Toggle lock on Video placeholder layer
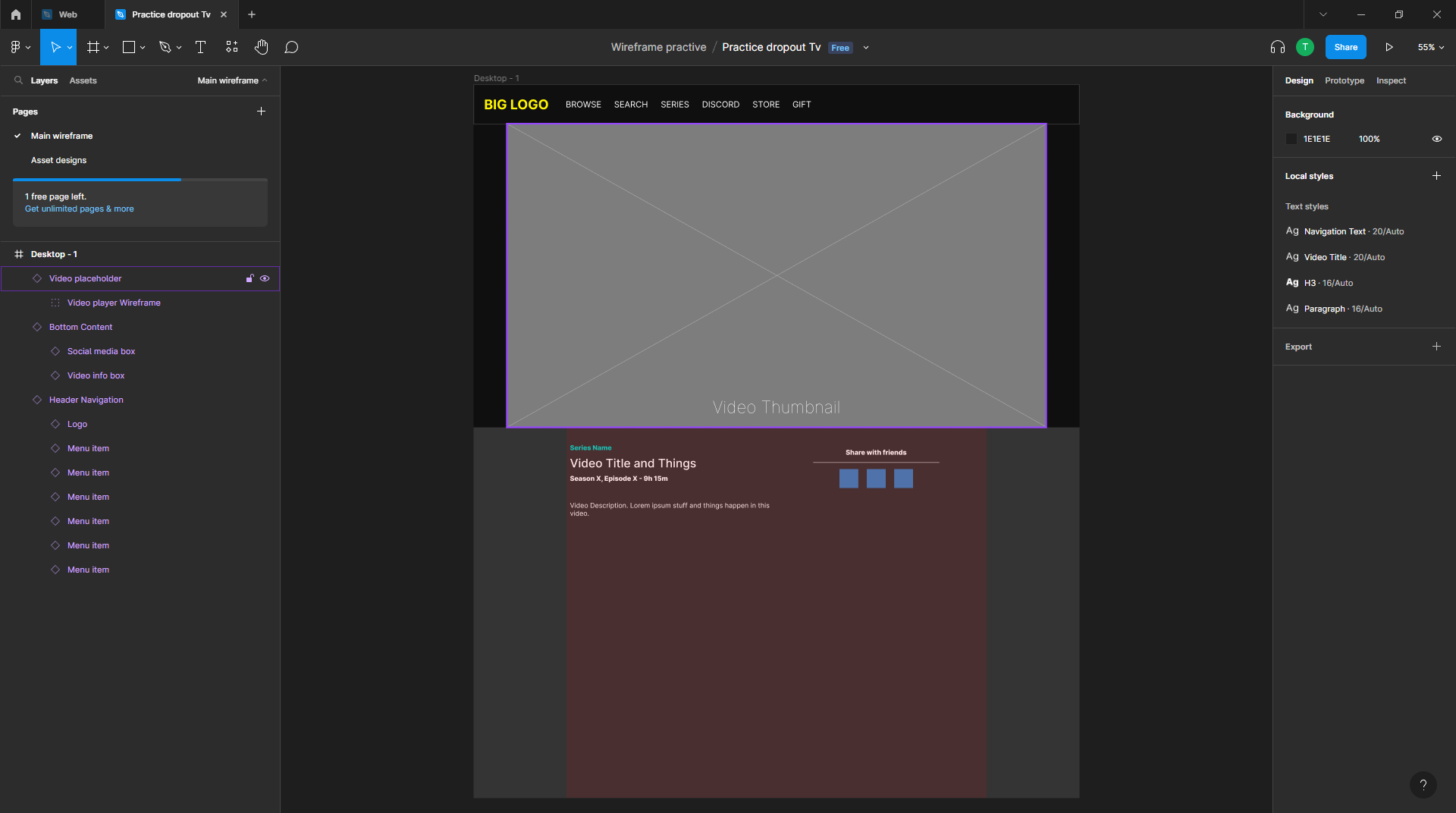The image size is (1456, 813). click(249, 278)
